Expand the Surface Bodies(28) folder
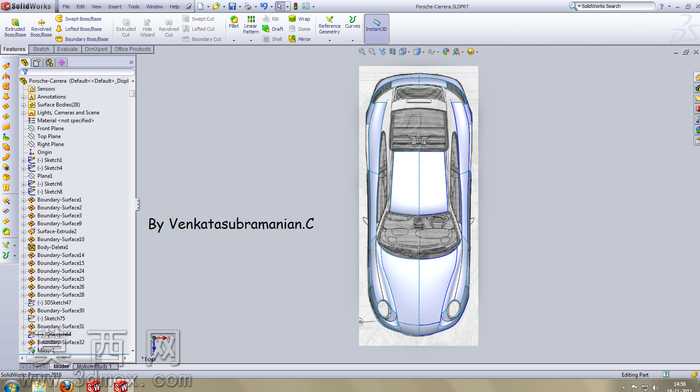This screenshot has height=392, width=700. pos(24,104)
